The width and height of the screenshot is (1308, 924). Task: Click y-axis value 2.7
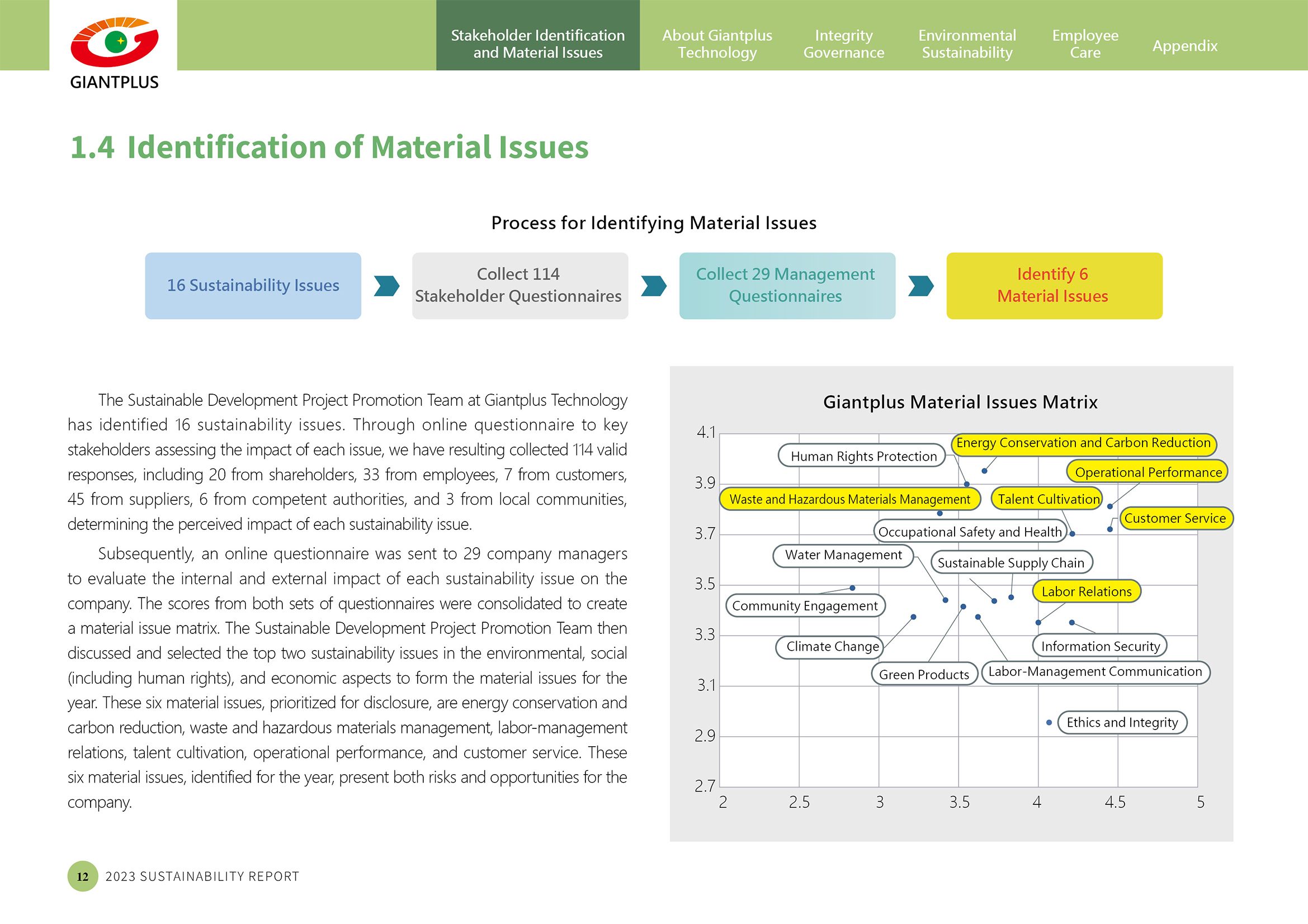pos(705,786)
